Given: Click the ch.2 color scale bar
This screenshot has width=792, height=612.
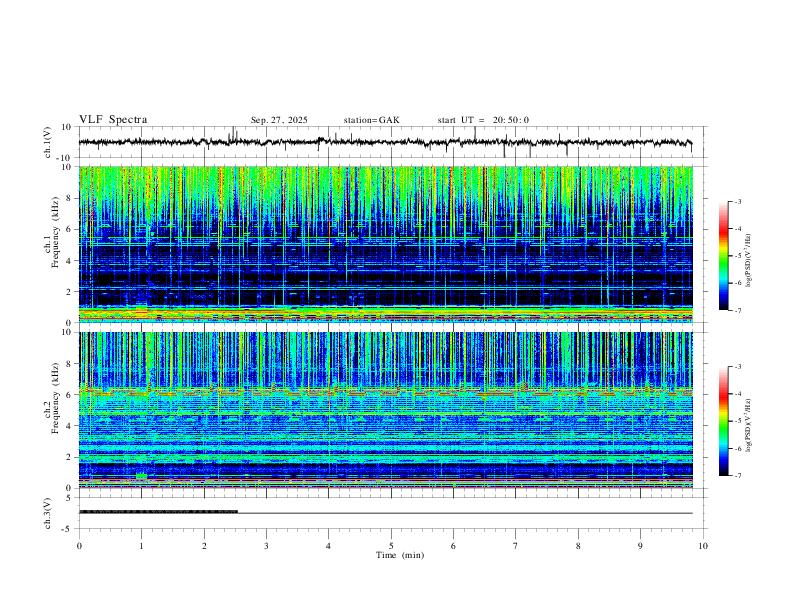Looking at the screenshot, I should tap(723, 421).
